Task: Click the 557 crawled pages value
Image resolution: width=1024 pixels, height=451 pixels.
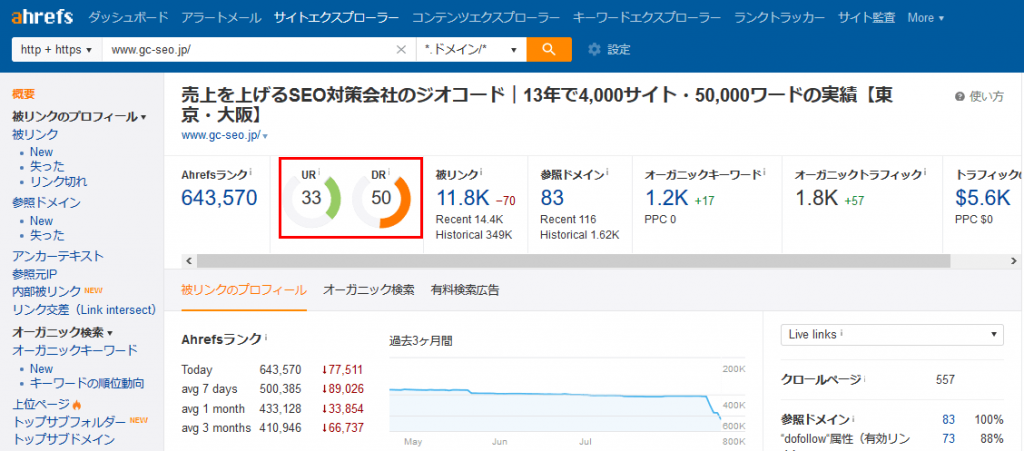Action: click(945, 379)
